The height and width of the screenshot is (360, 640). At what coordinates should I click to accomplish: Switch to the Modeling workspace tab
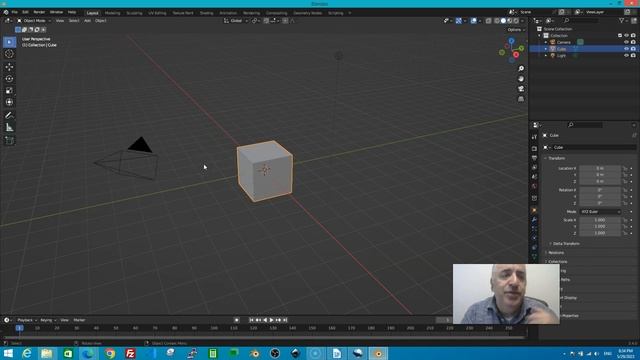coord(113,13)
